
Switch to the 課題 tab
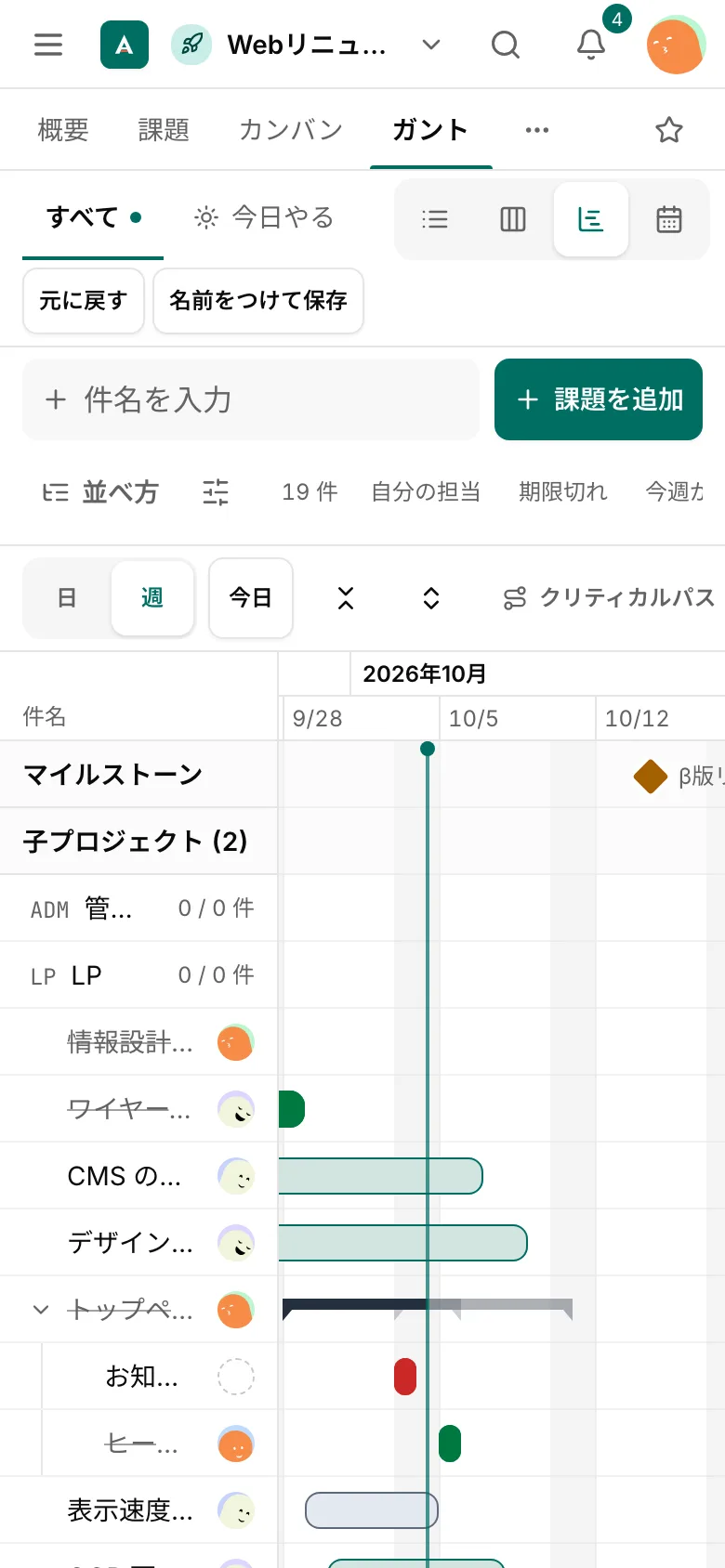(x=164, y=130)
